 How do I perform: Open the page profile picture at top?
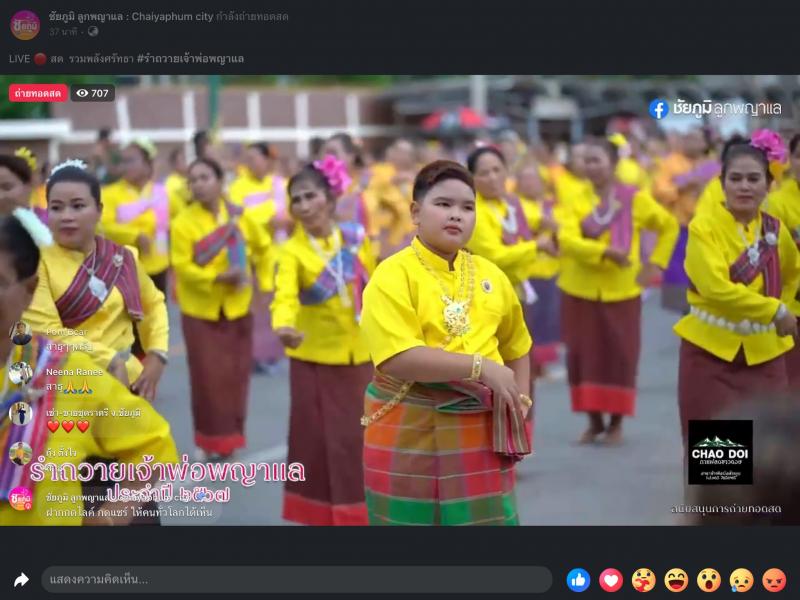24,24
